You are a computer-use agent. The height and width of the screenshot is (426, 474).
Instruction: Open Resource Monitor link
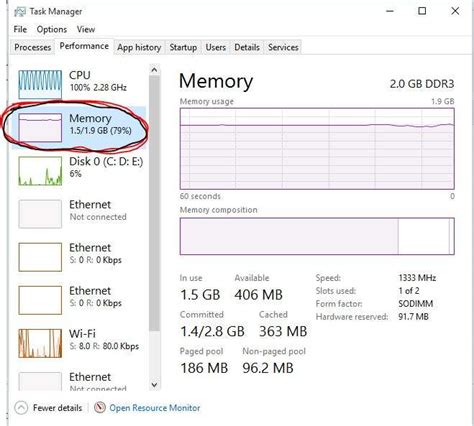point(155,408)
